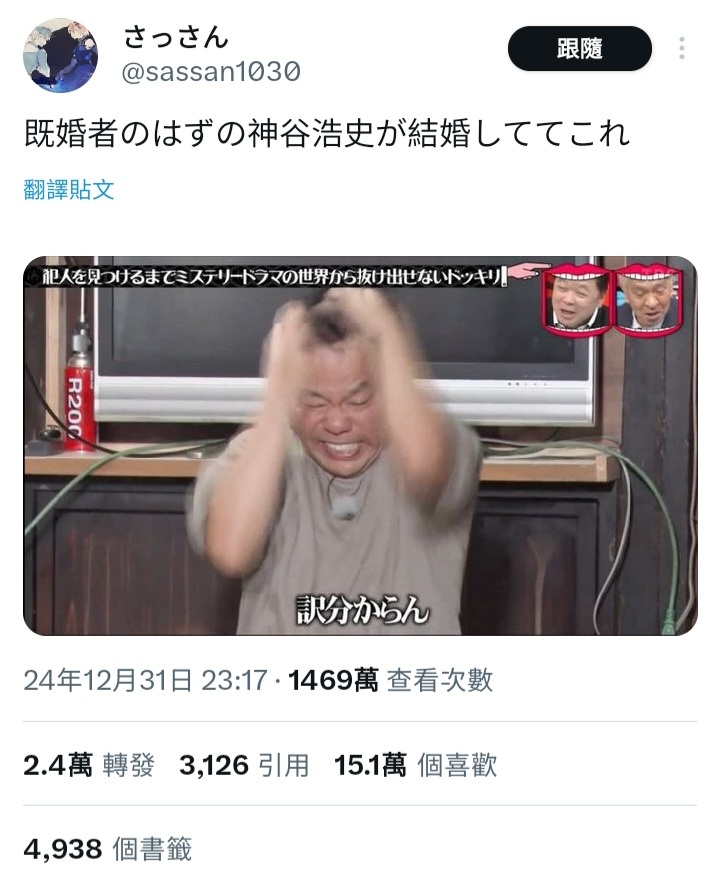The height and width of the screenshot is (881, 720).
Task: Open the three-dot more options menu
Action: [682, 48]
